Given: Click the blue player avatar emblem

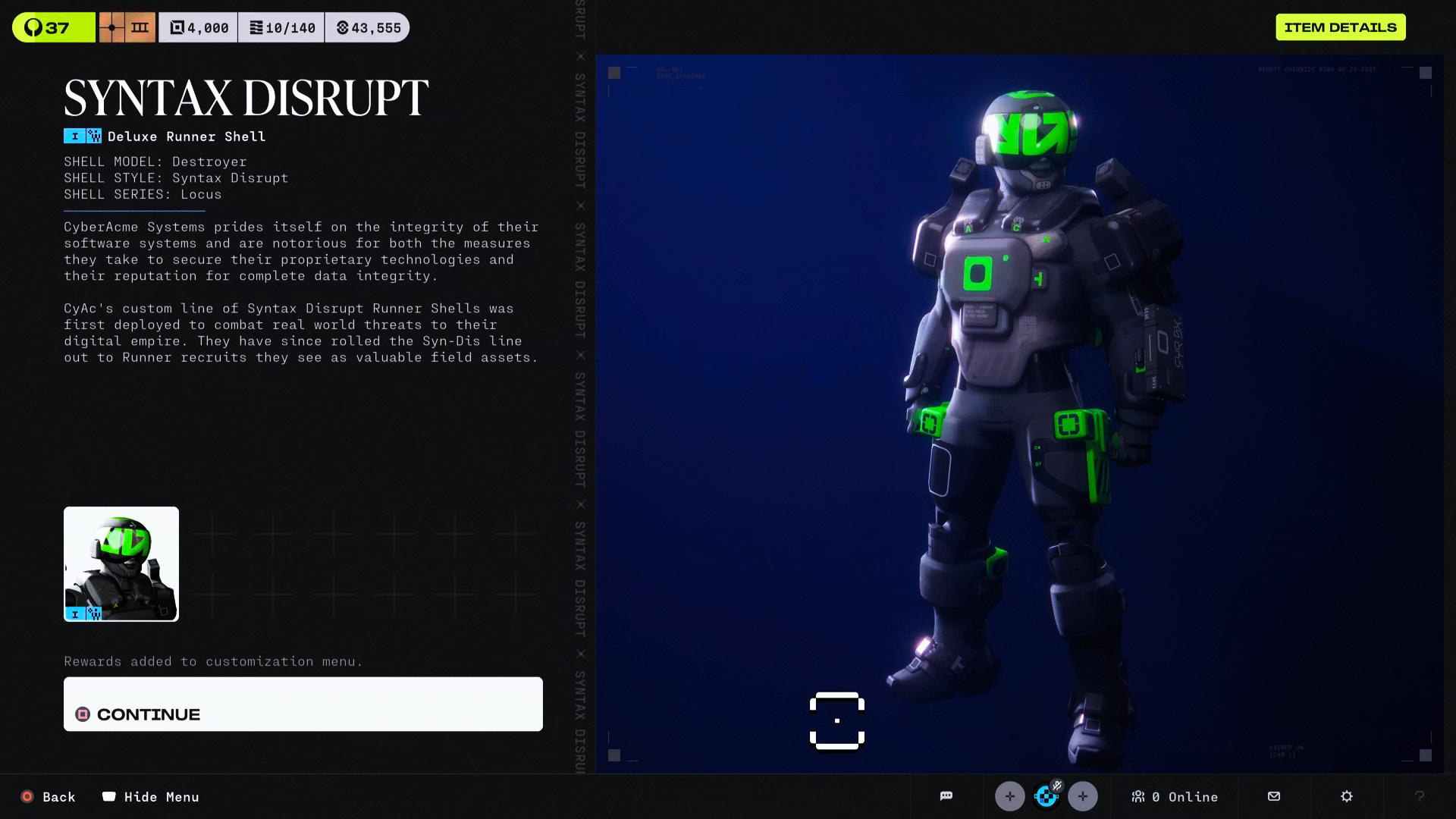Looking at the screenshot, I should (1046, 796).
